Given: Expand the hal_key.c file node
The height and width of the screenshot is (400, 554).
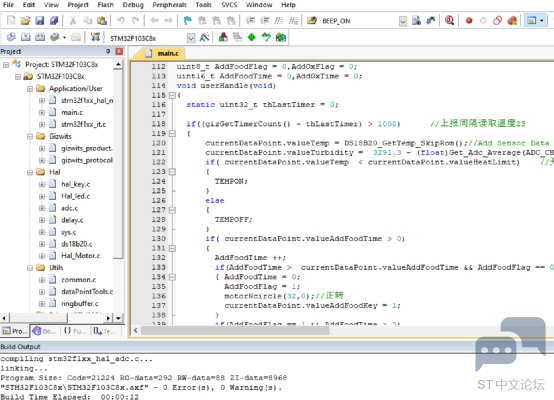Looking at the screenshot, I should pos(42,184).
